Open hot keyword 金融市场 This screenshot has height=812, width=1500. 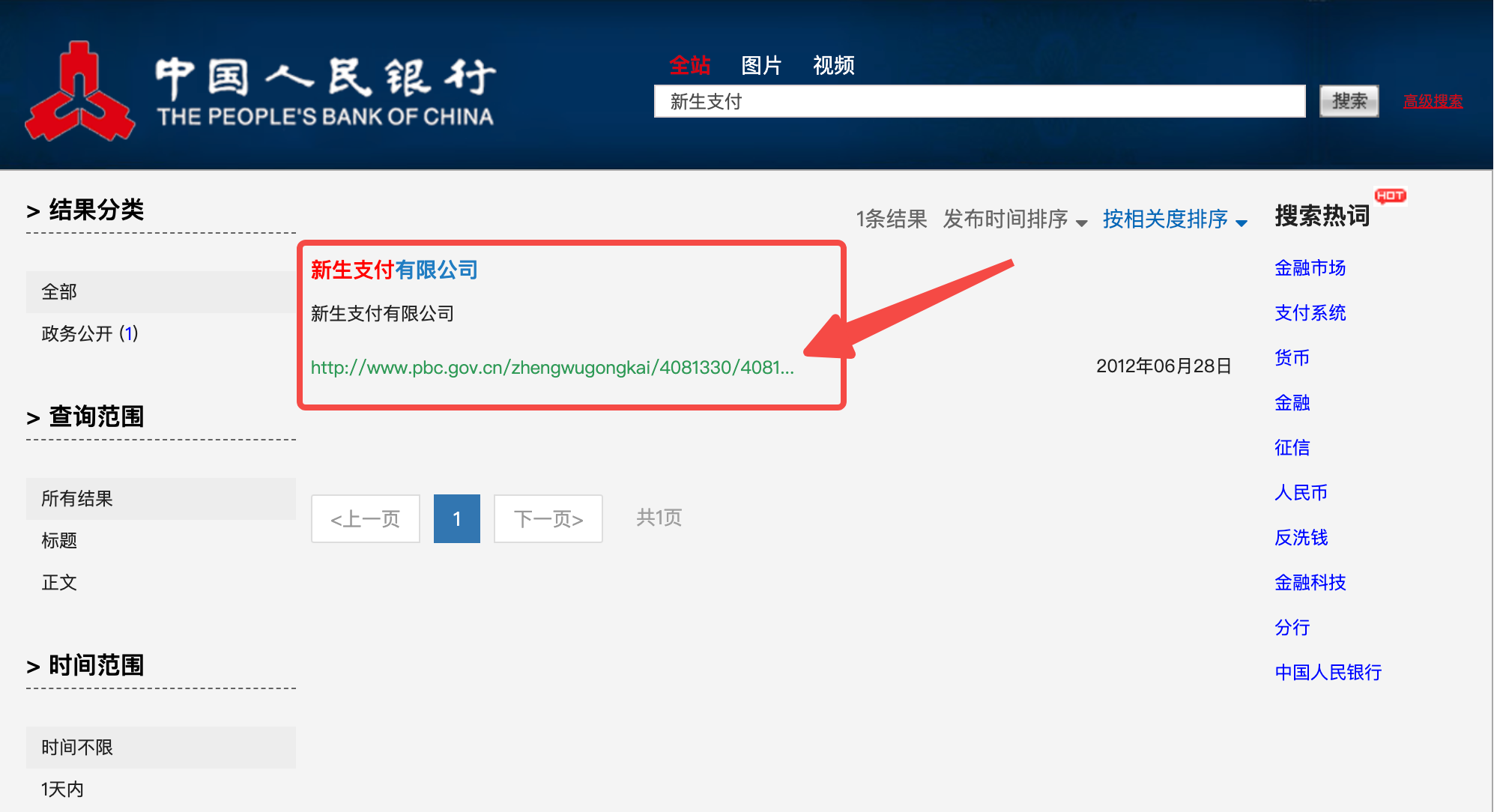coord(1310,267)
